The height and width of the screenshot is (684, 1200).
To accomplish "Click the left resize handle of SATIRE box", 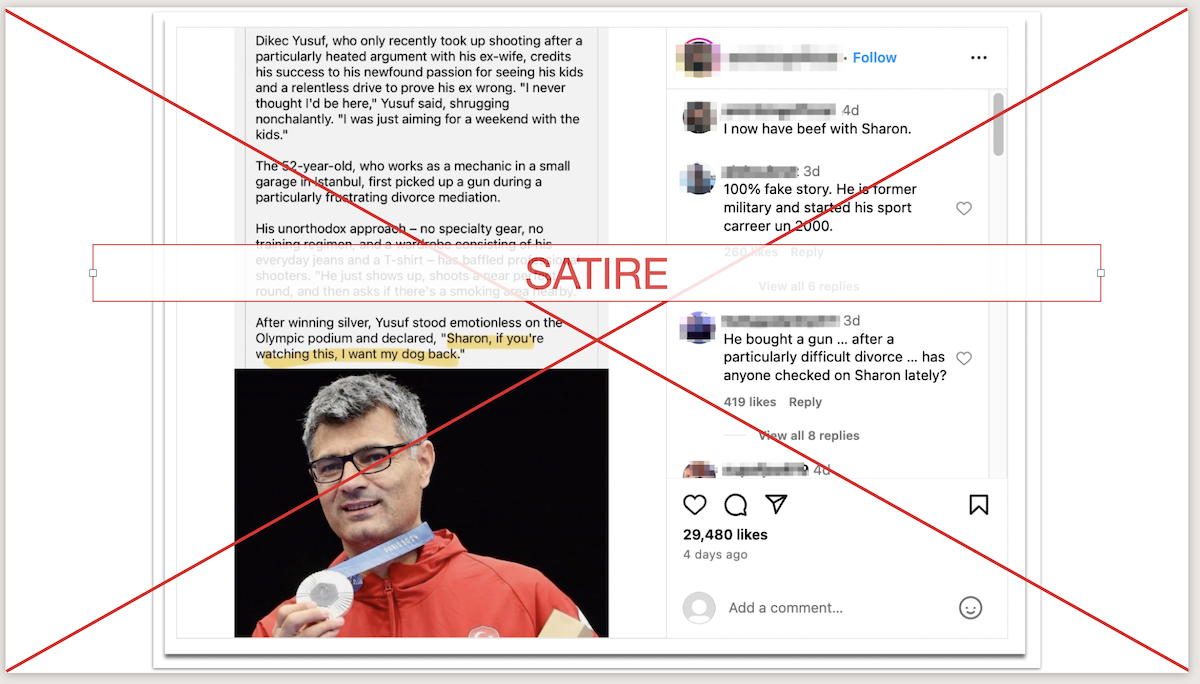I will (93, 273).
